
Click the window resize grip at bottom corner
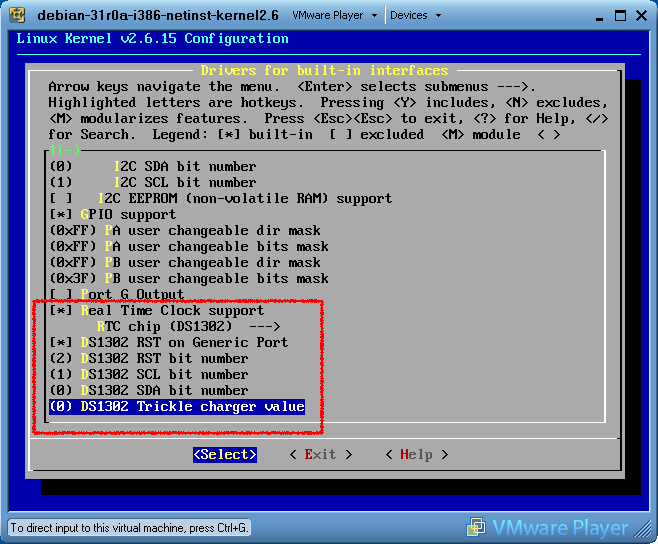tap(642, 529)
